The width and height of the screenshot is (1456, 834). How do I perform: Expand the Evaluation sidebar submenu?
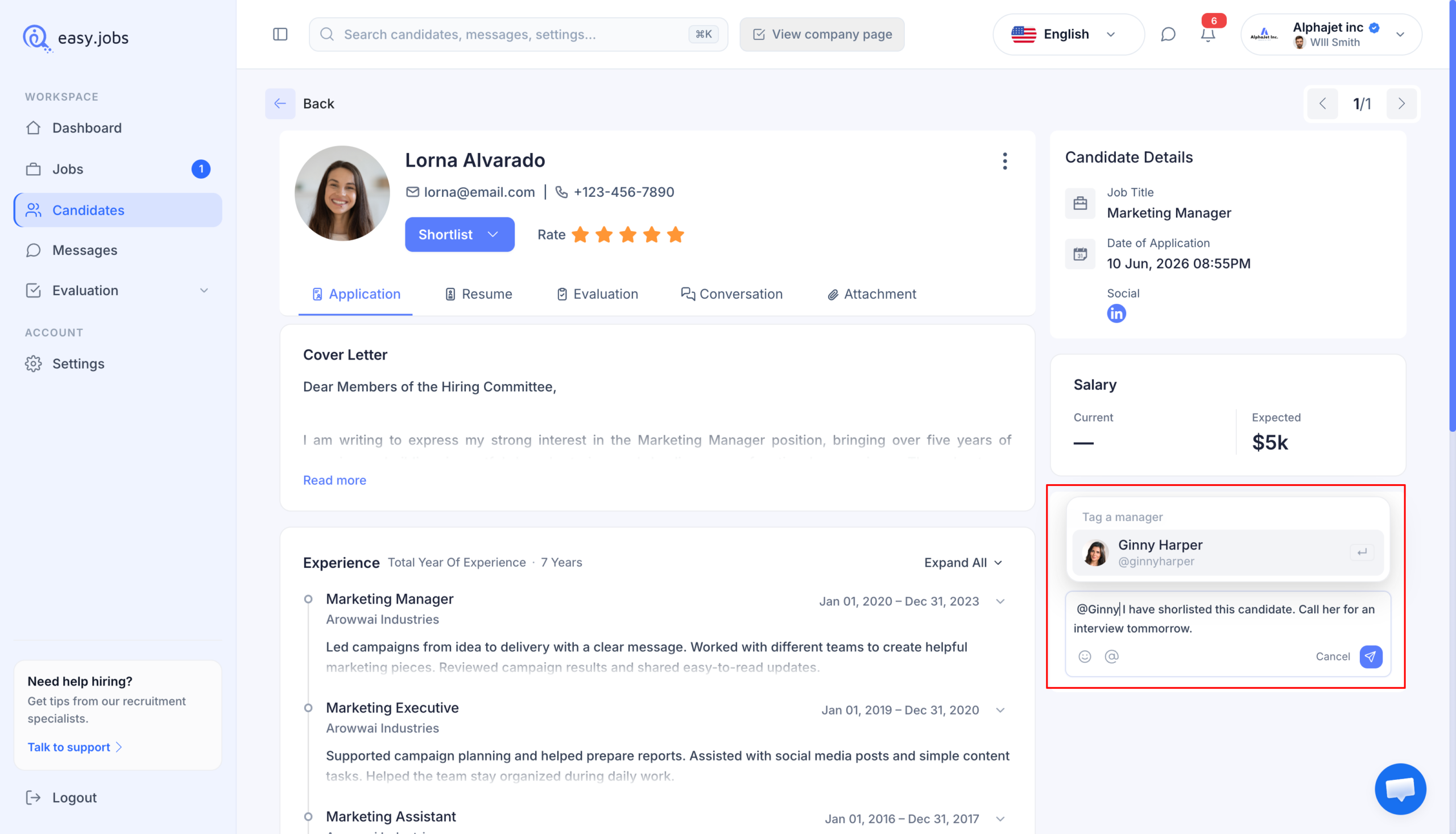204,290
